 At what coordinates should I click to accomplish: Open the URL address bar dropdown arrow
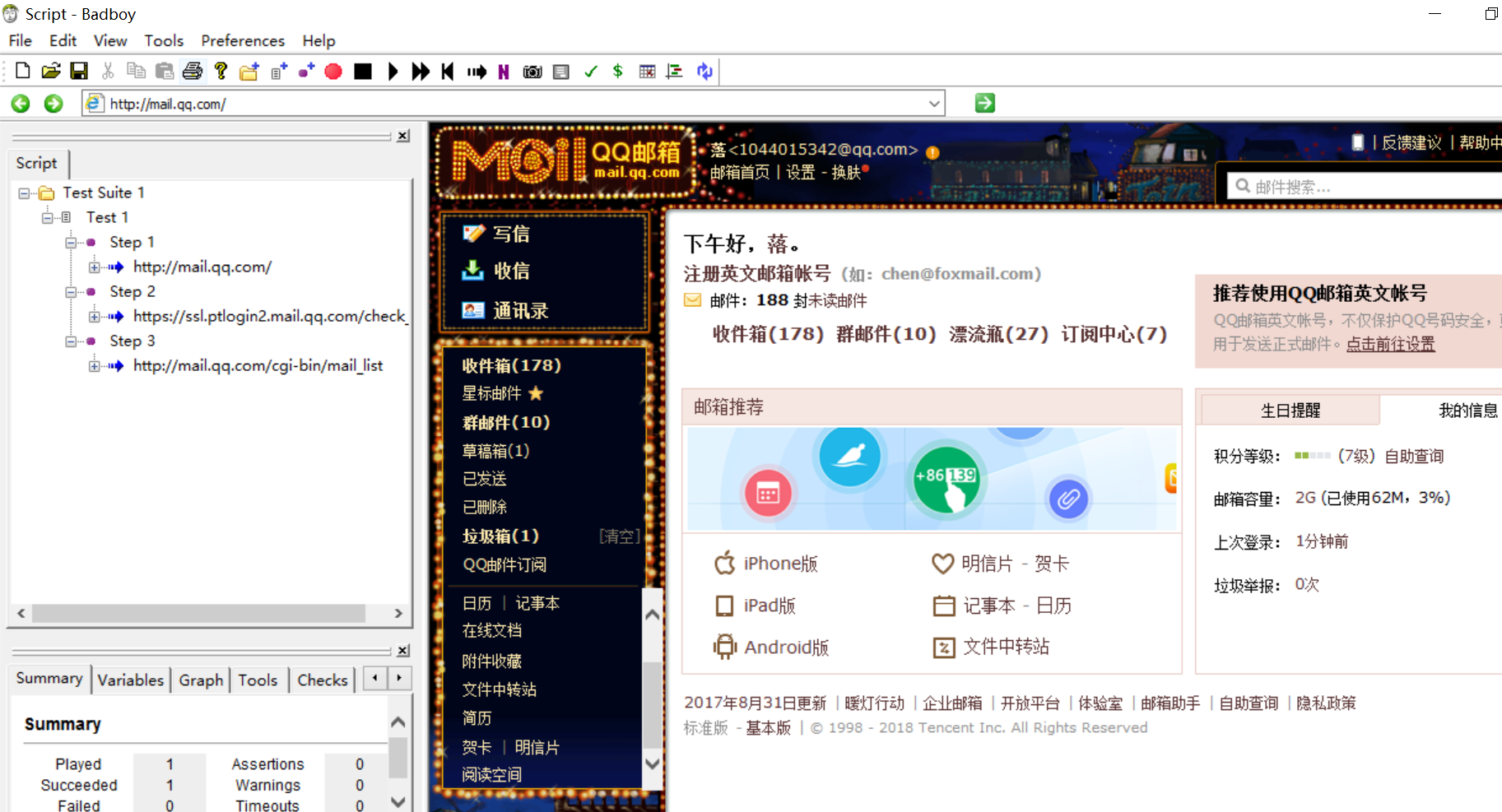pos(934,104)
